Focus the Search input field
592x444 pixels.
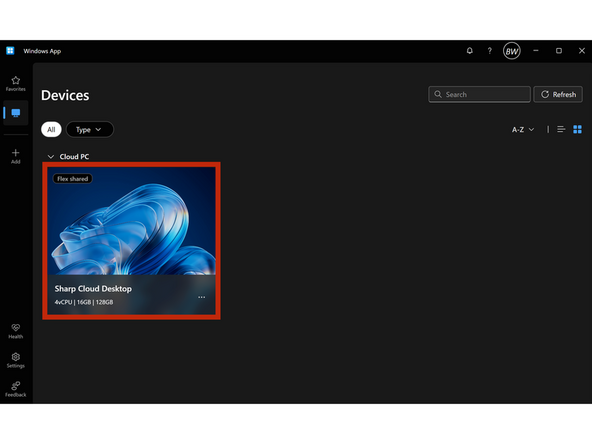[x=479, y=94]
